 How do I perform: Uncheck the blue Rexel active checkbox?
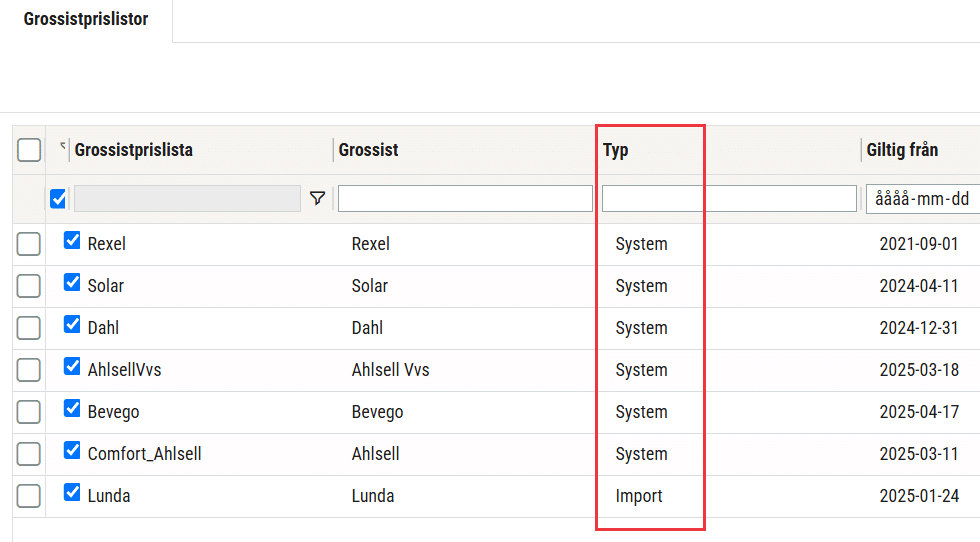click(72, 241)
